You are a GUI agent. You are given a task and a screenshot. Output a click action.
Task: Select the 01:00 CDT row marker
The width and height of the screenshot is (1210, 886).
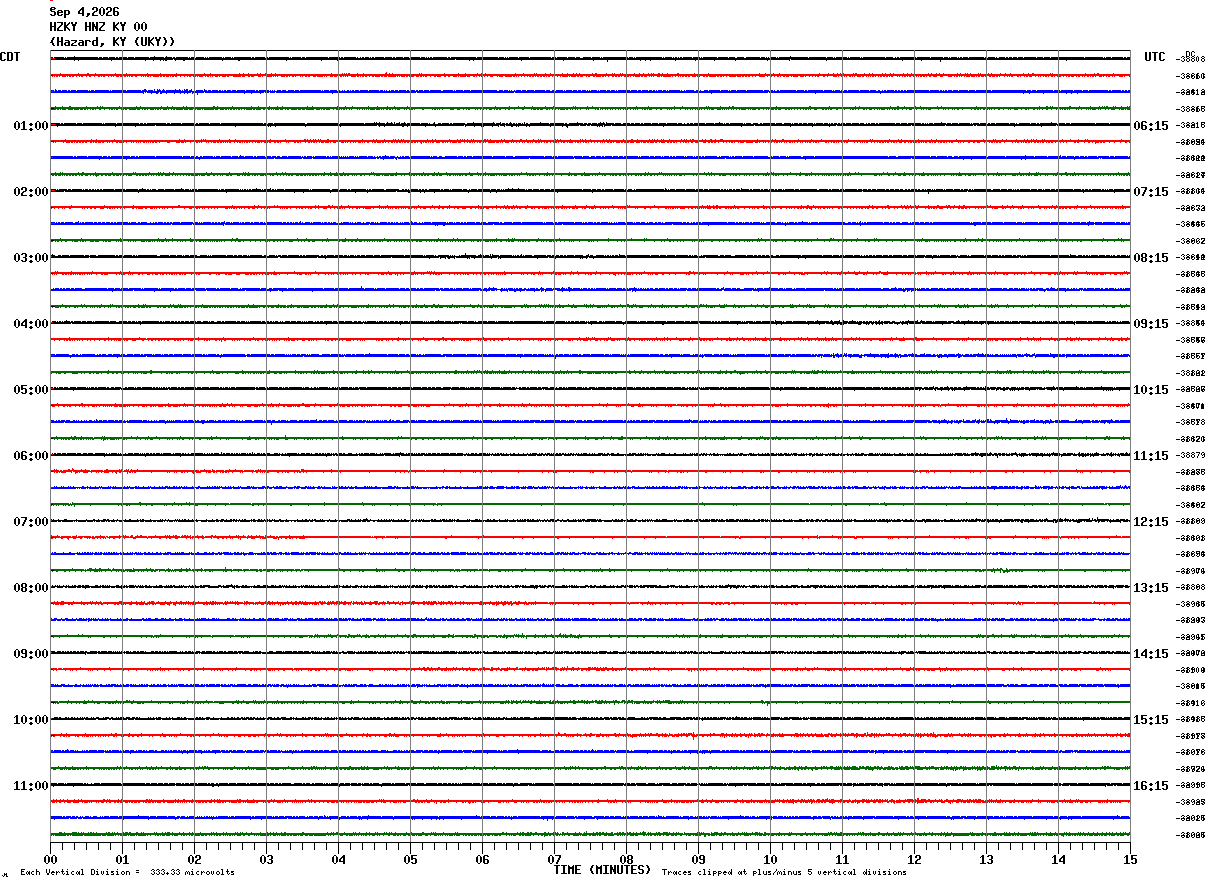[x=31, y=126]
